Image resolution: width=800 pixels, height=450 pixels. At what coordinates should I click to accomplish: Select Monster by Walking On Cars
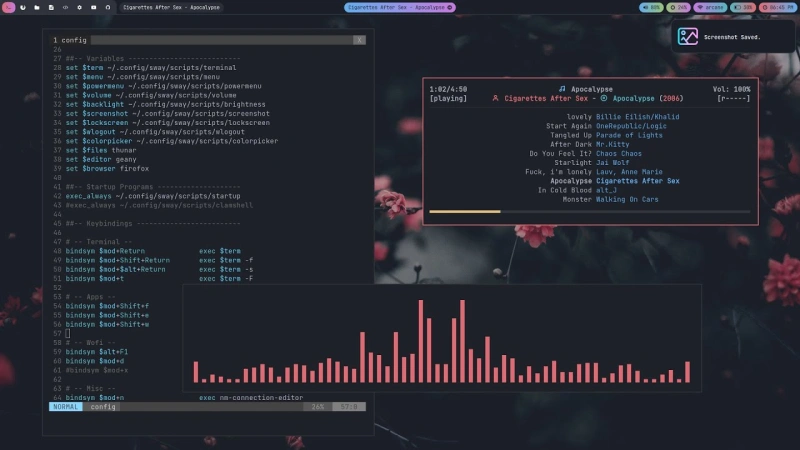pos(610,199)
